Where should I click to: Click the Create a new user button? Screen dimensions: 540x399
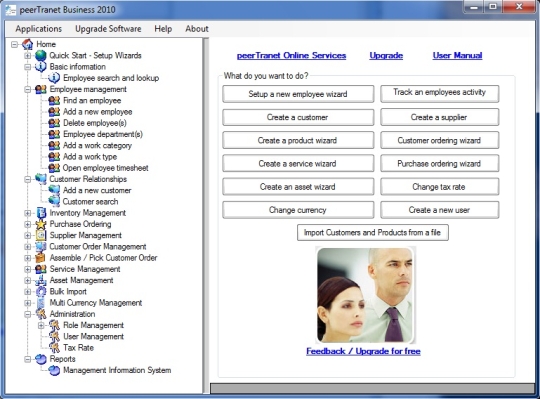point(439,210)
